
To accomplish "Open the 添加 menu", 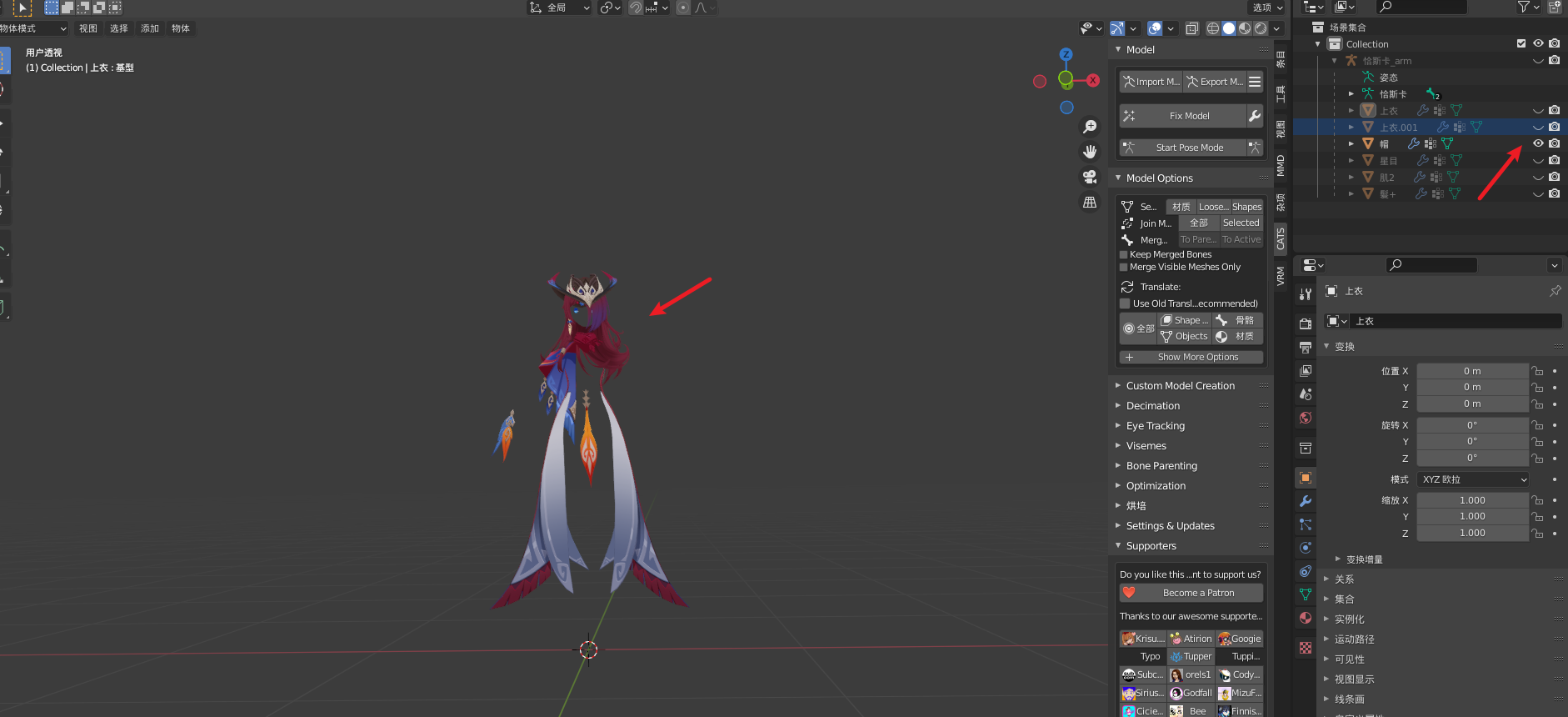I will [150, 28].
